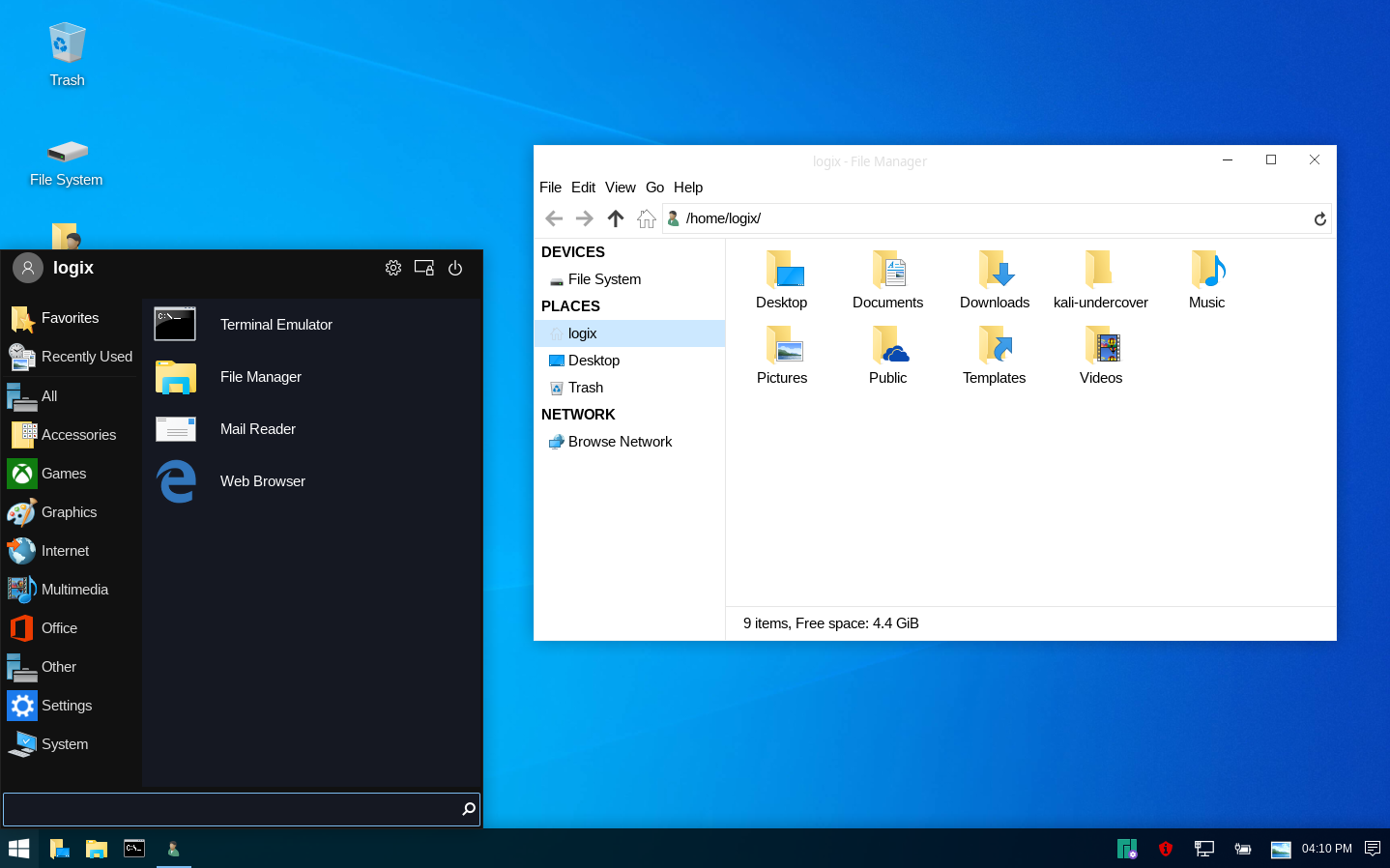Open the settings gear in the start menu
Screen dimensions: 1390x868
[393, 268]
